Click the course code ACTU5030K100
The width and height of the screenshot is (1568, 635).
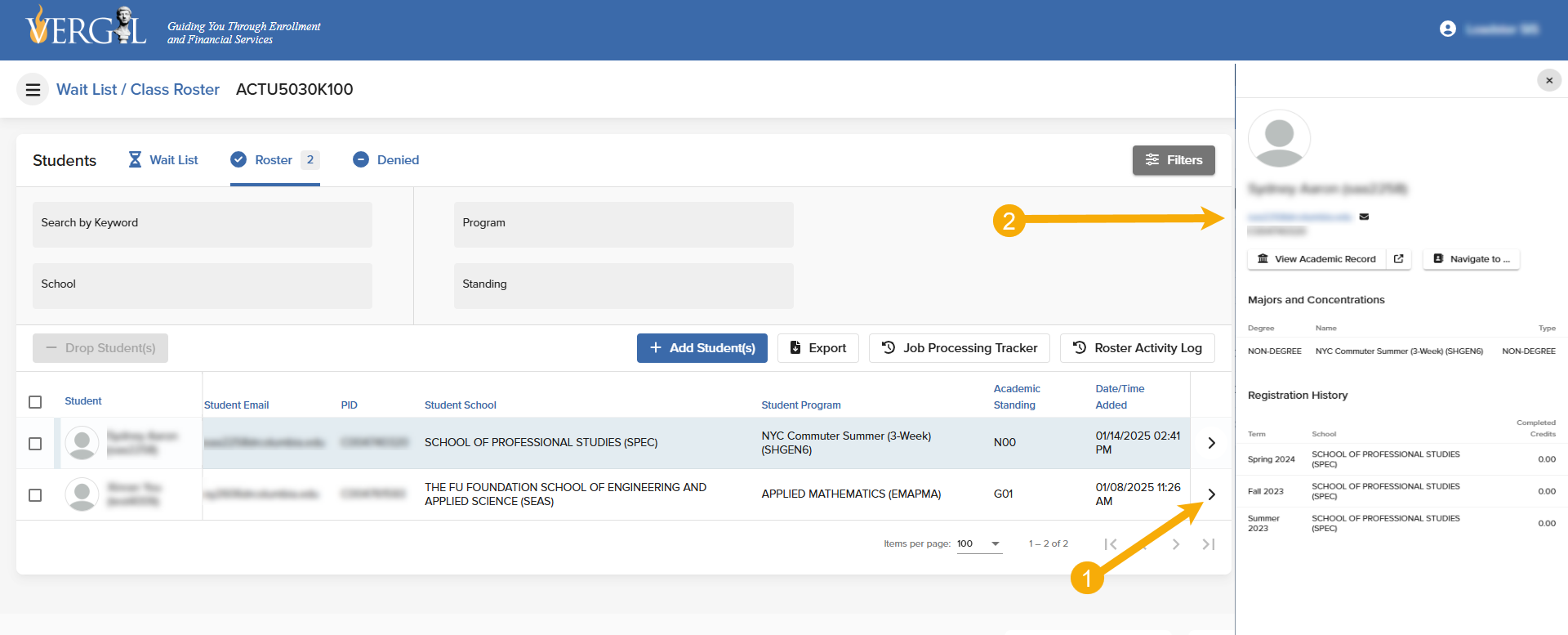coord(295,90)
